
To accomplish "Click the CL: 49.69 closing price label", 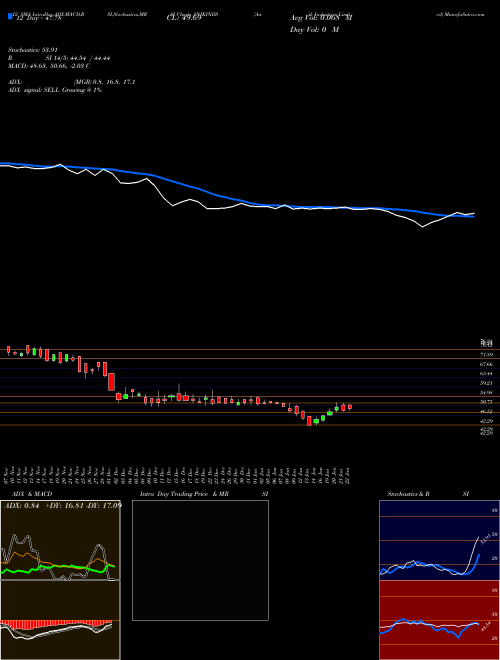I will 184,18.
